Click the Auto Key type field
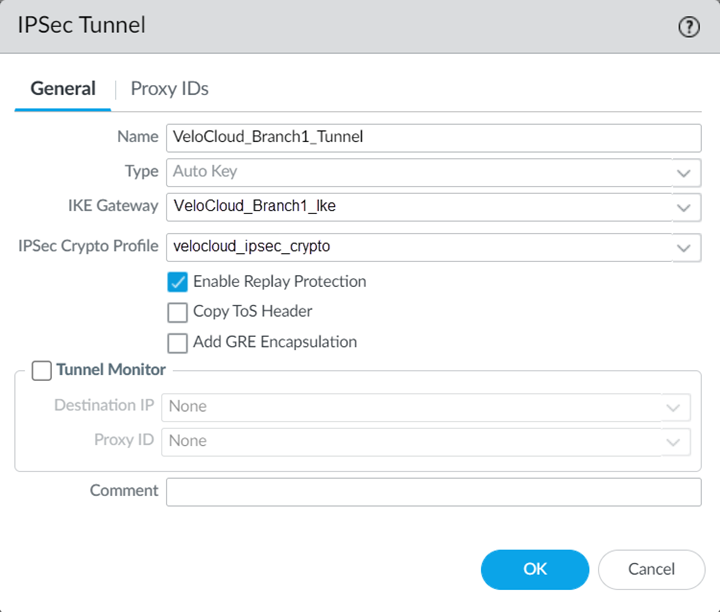This screenshot has height=612, width=720. point(415,172)
